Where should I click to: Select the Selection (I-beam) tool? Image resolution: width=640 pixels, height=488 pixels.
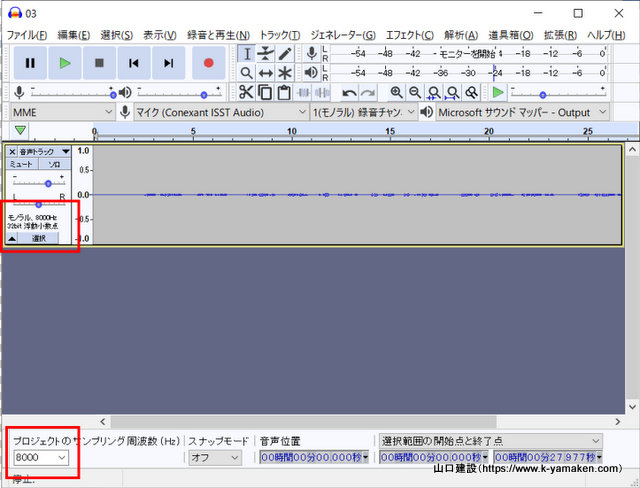pyautogui.click(x=247, y=53)
